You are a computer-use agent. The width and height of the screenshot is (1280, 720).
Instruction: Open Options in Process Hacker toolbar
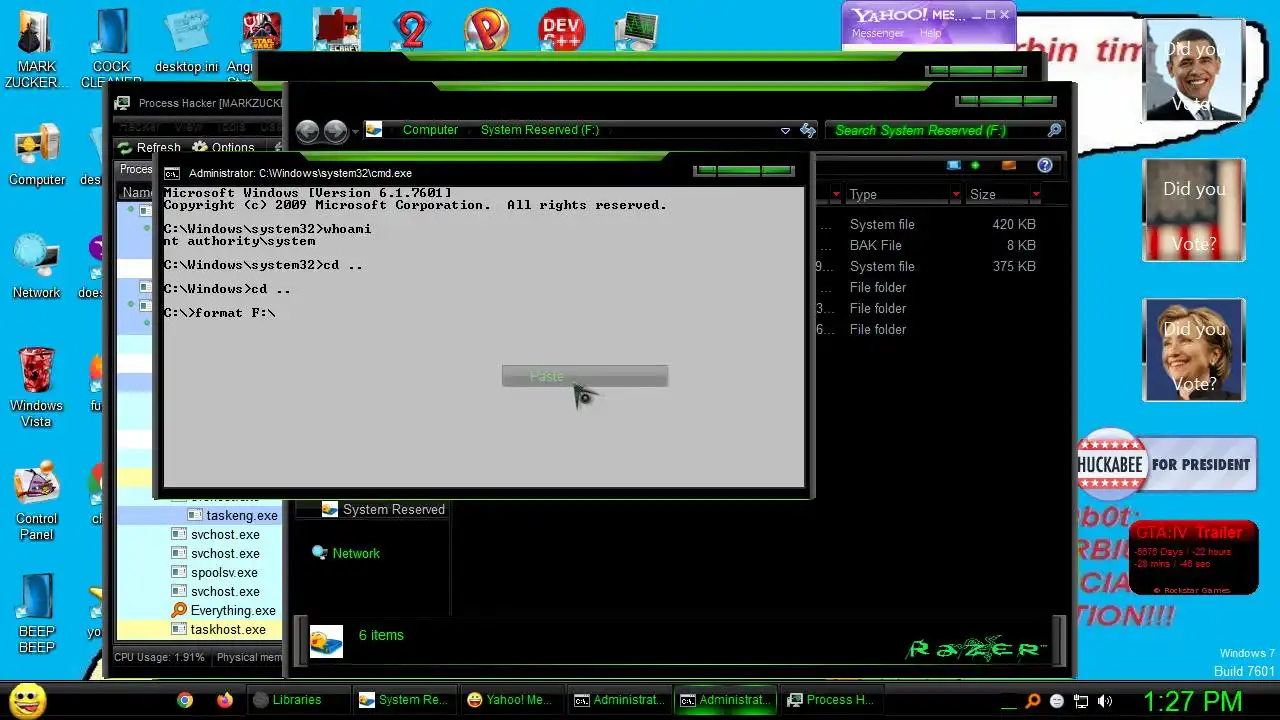223,147
